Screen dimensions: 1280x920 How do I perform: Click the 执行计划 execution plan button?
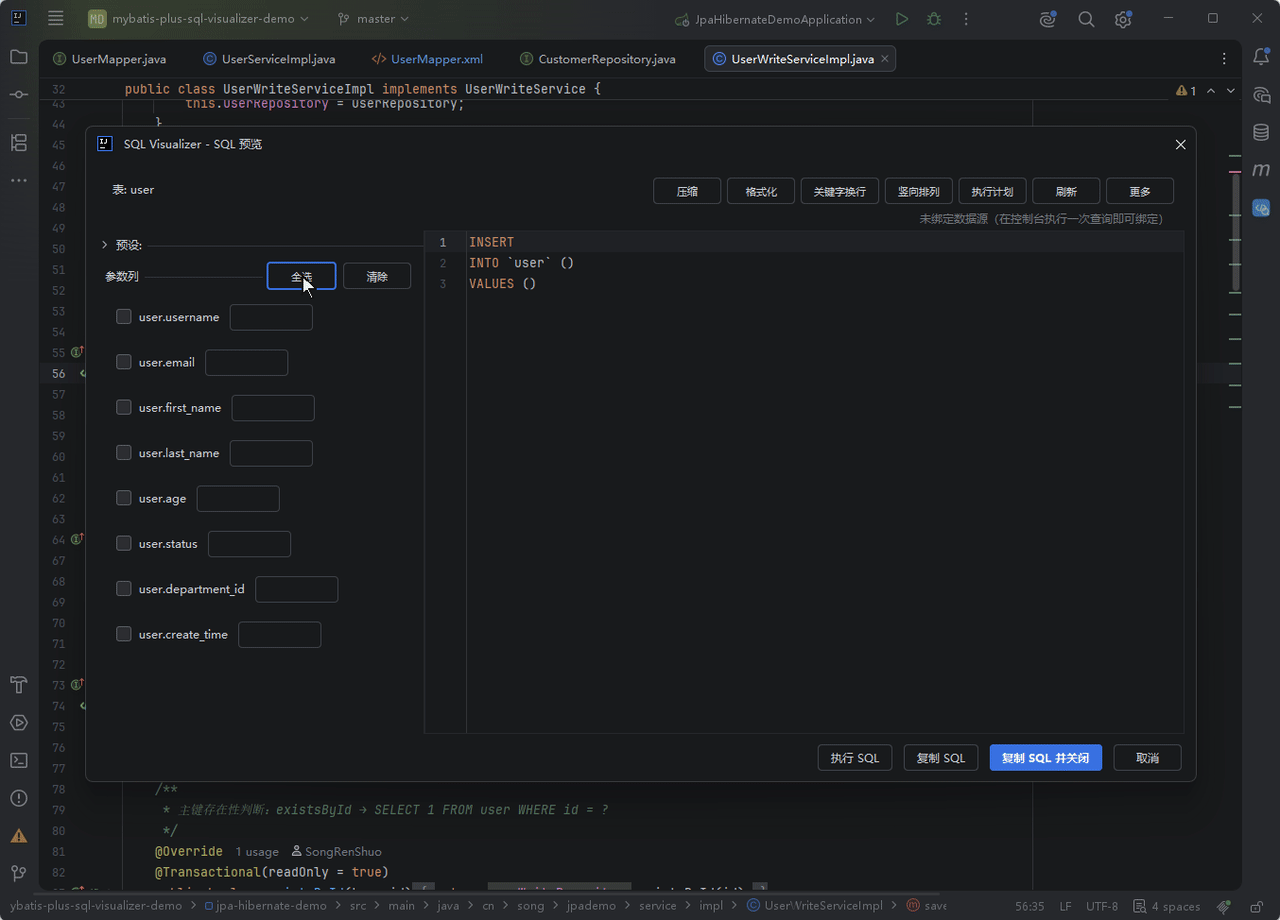pyautogui.click(x=993, y=191)
